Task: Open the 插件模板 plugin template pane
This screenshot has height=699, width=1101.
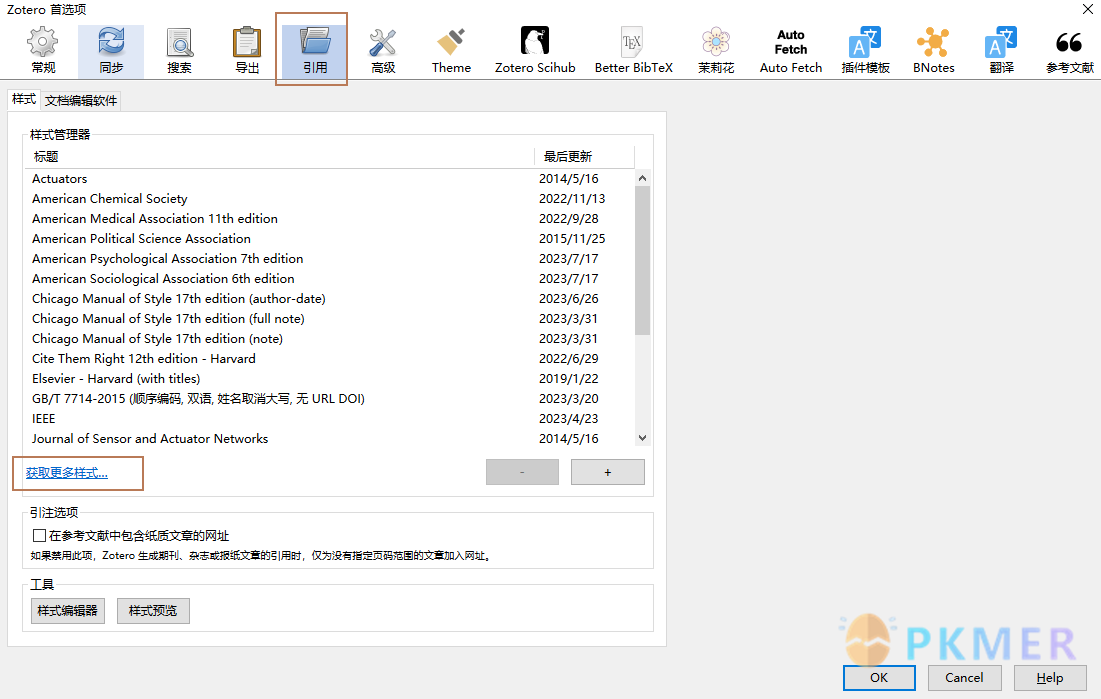Action: 865,51
